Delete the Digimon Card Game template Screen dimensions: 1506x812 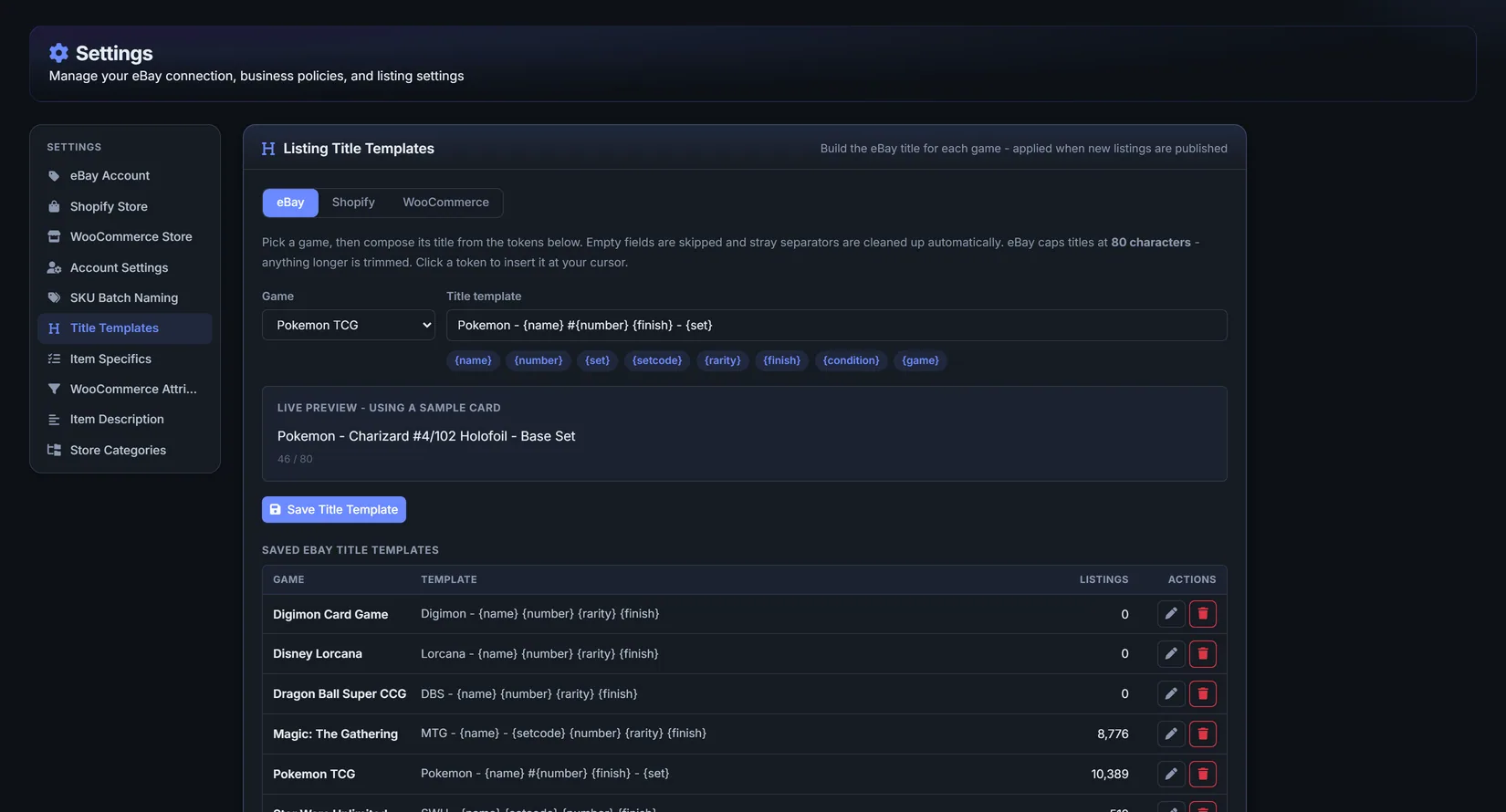[x=1203, y=614]
